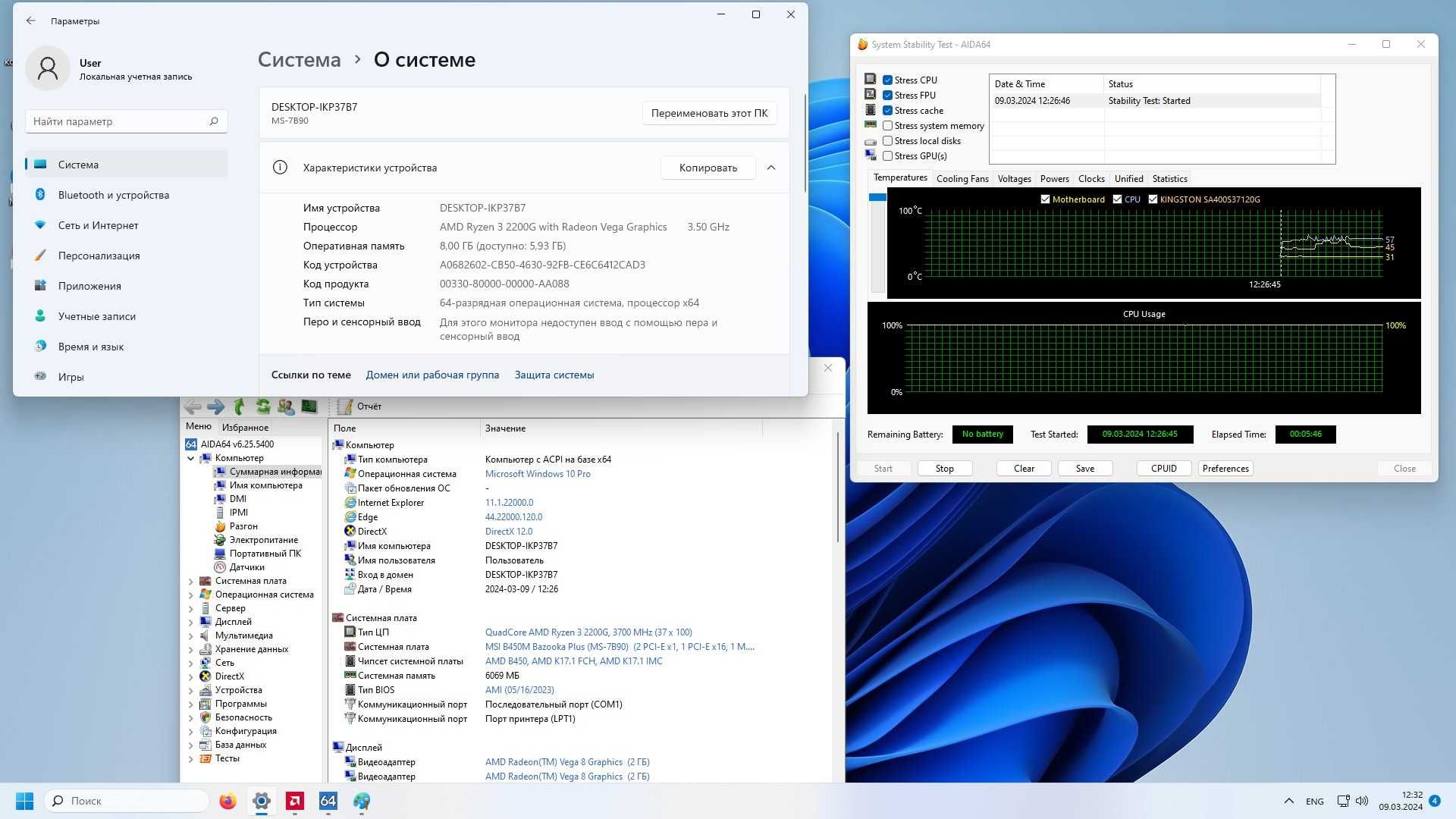
Task: Toggle KINGSTON SA400S37120G graph checkbox
Action: click(1153, 199)
